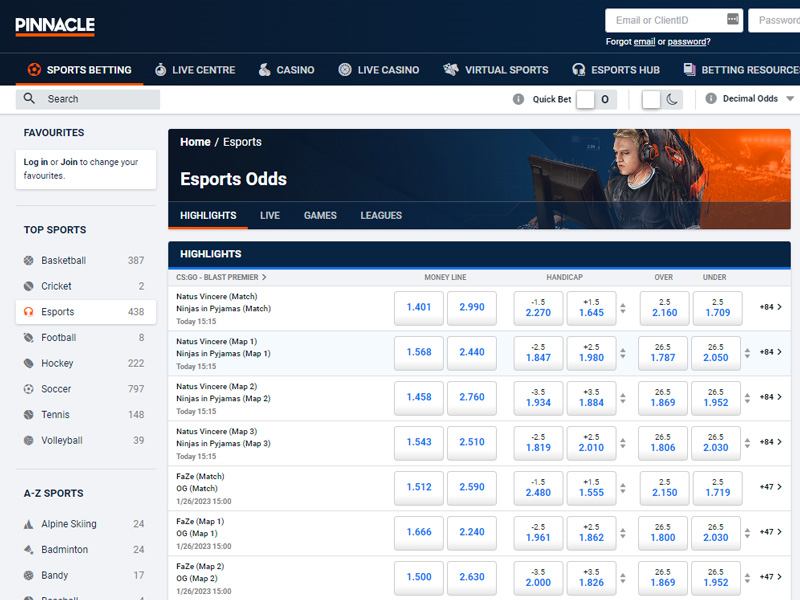800x600 pixels.
Task: Open the Live Centre menu item
Action: click(x=195, y=70)
